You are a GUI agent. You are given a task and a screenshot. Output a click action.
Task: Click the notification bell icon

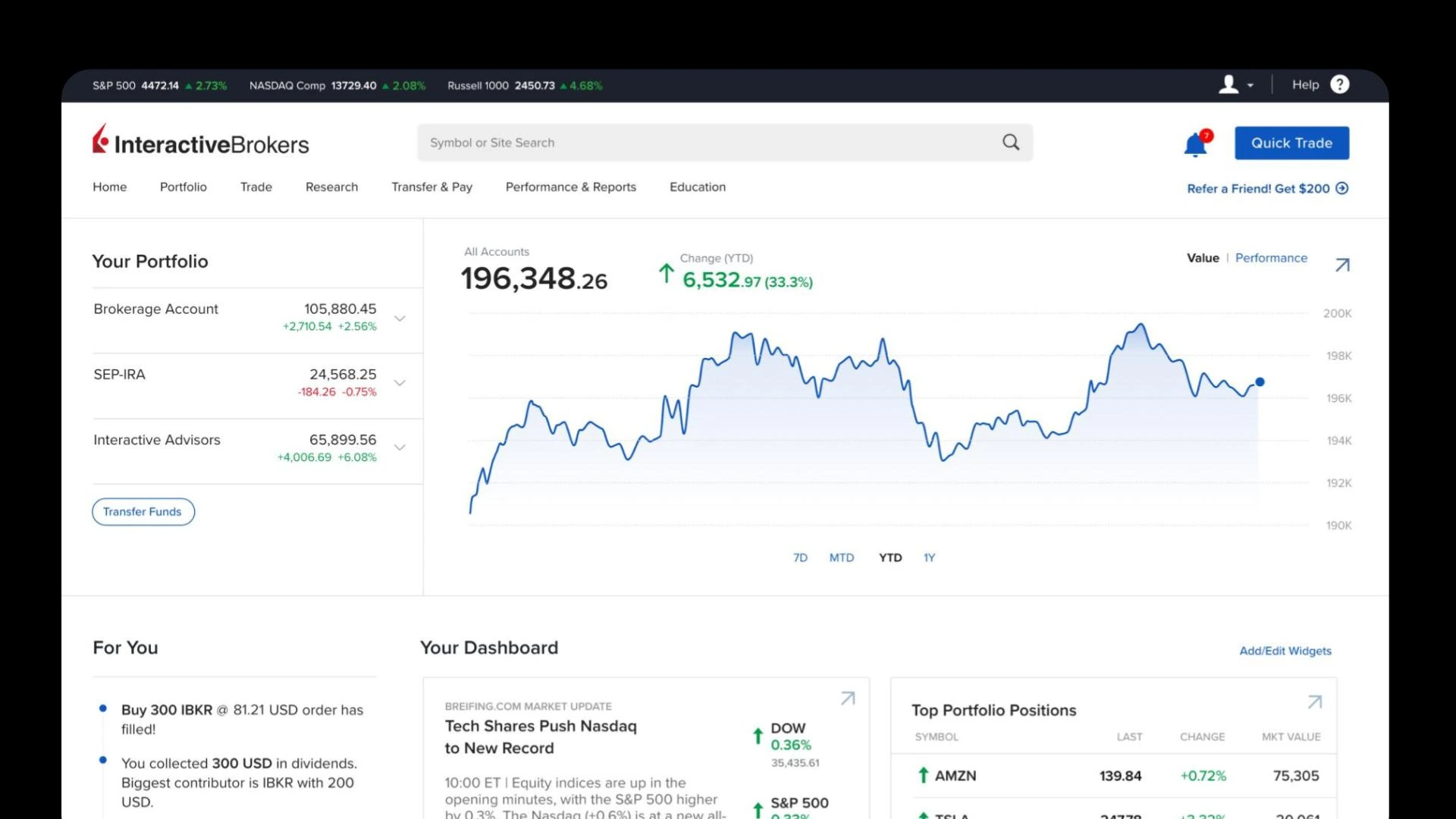coord(1195,144)
